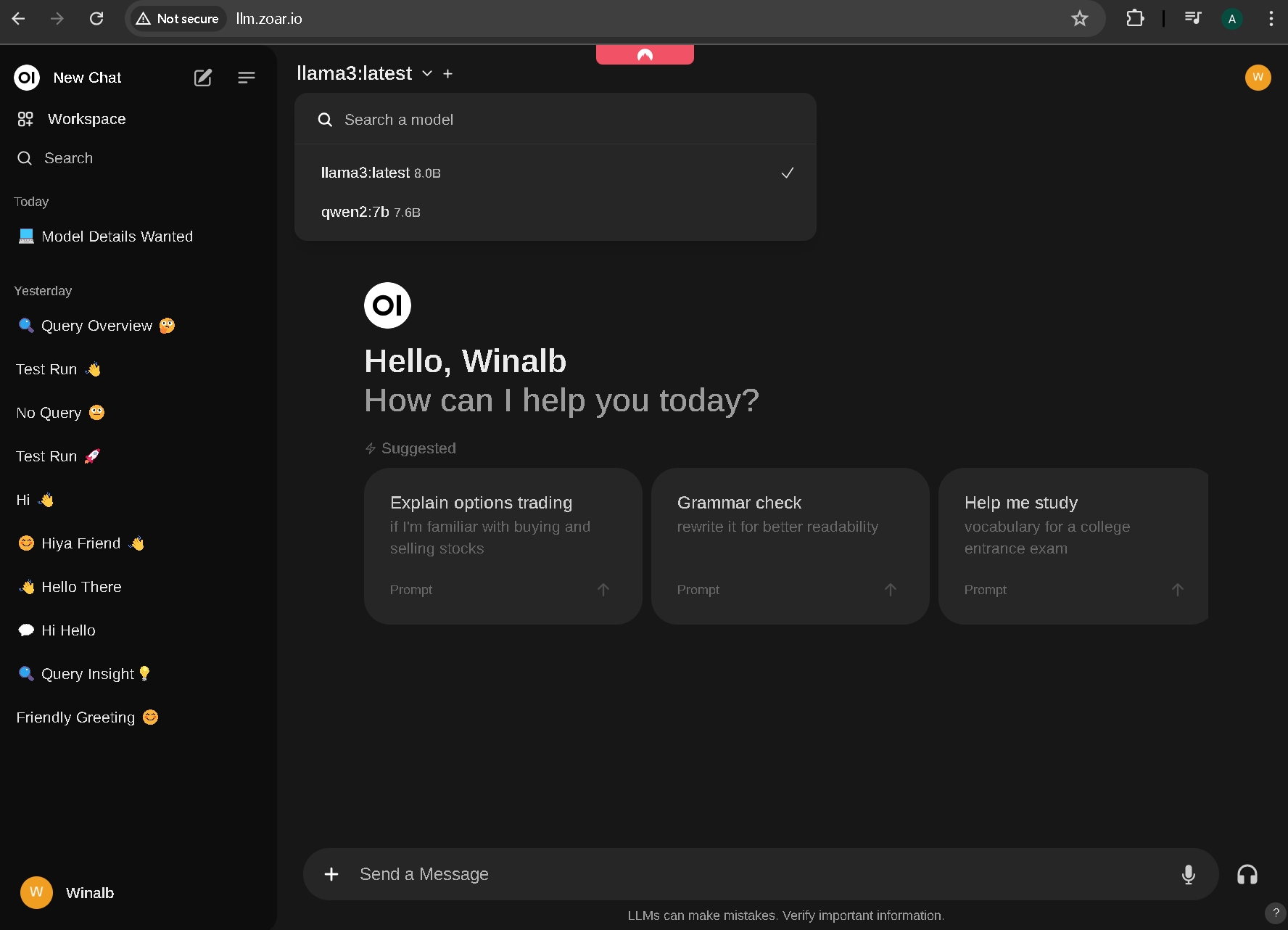This screenshot has height=930, width=1288.
Task: Click the microphone voice input icon
Action: tap(1188, 874)
